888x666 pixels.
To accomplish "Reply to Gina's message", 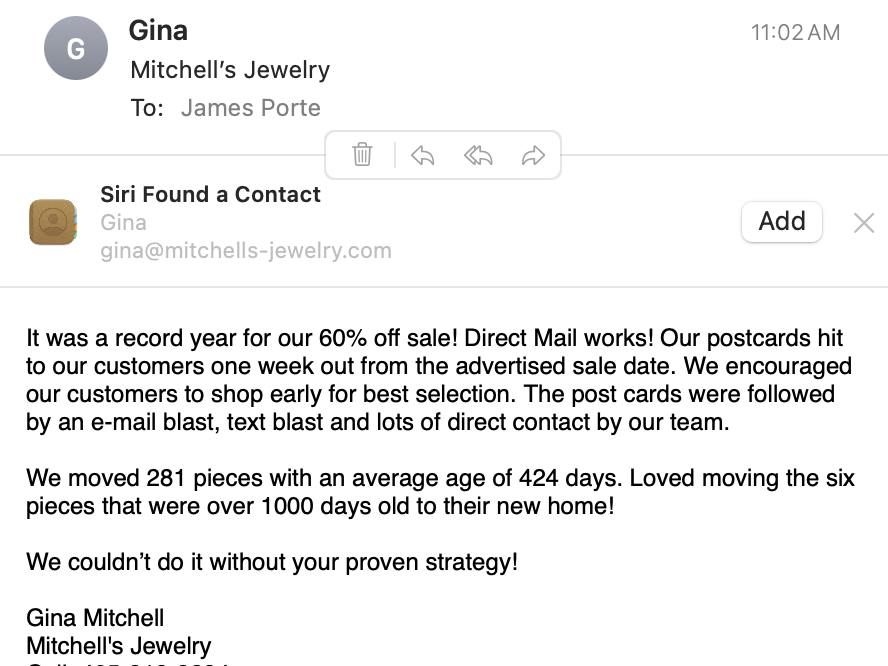I will (x=423, y=155).
